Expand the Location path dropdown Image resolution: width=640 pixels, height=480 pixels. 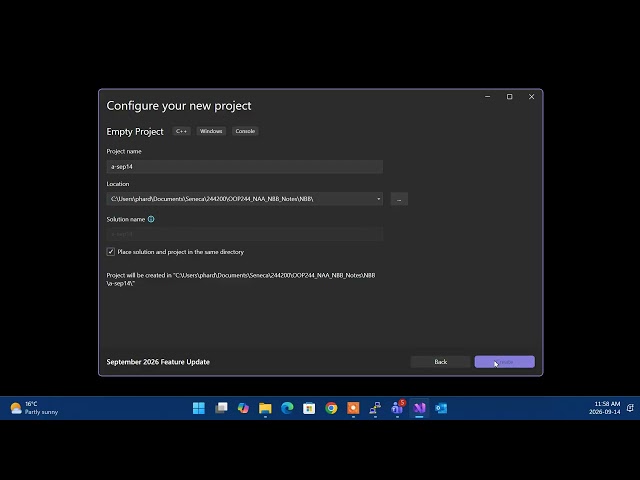coord(378,199)
